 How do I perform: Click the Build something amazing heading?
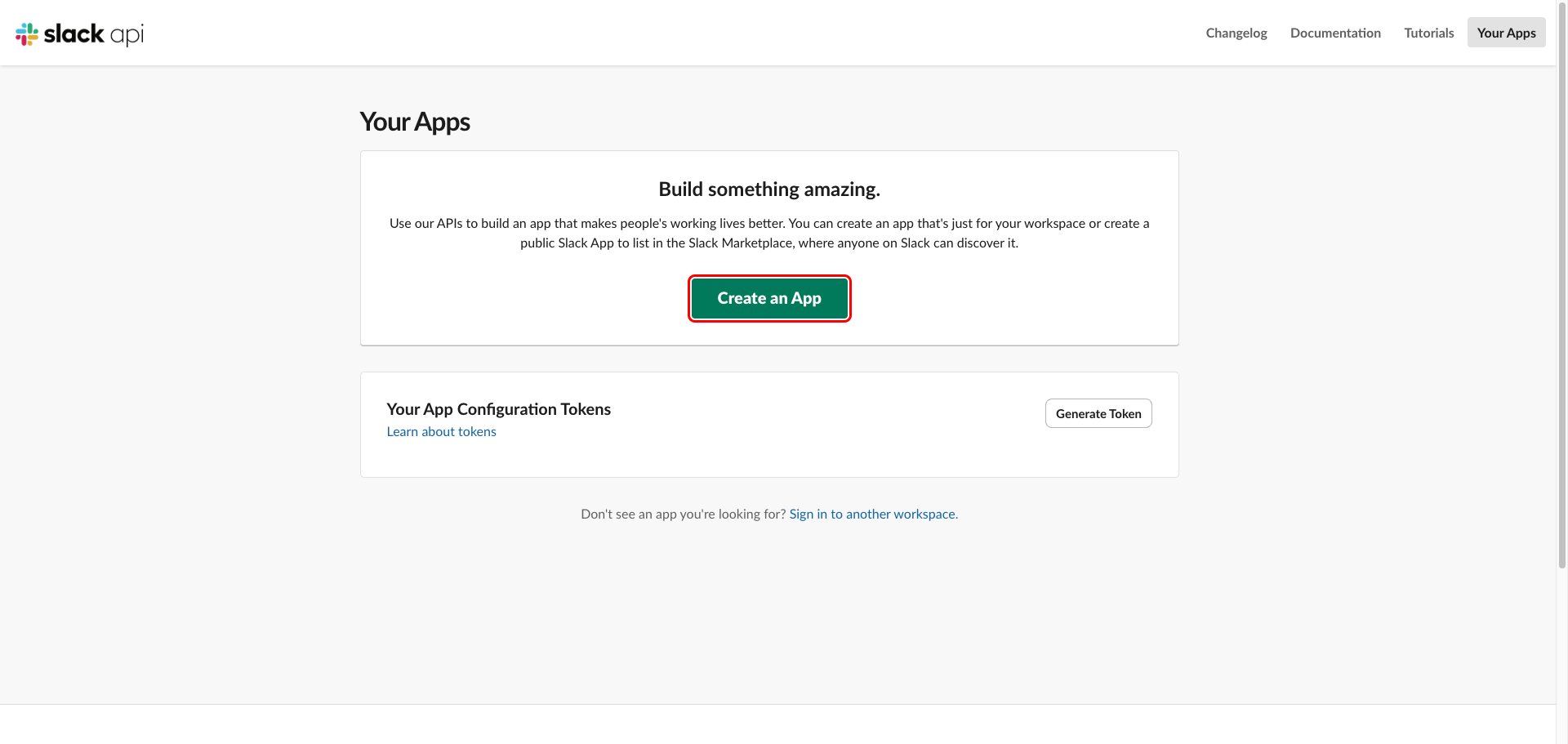[769, 189]
